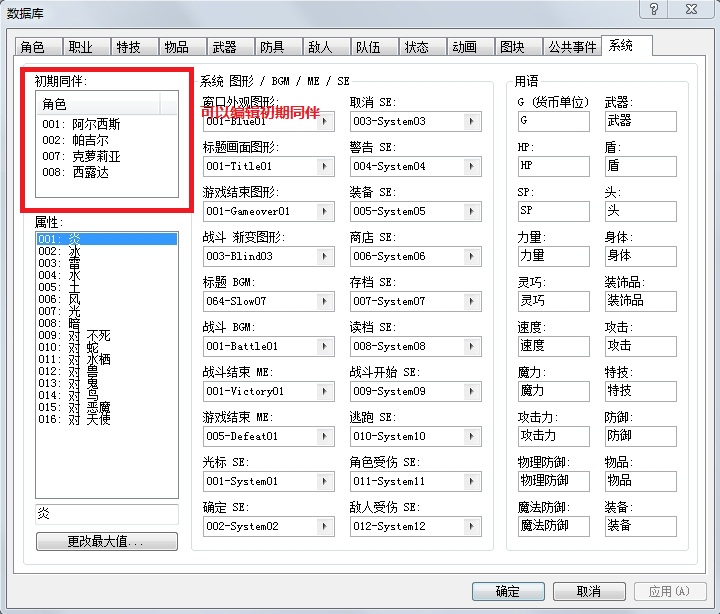Select attribute 002: 冰
This screenshot has width=720, height=614.
click(107, 251)
